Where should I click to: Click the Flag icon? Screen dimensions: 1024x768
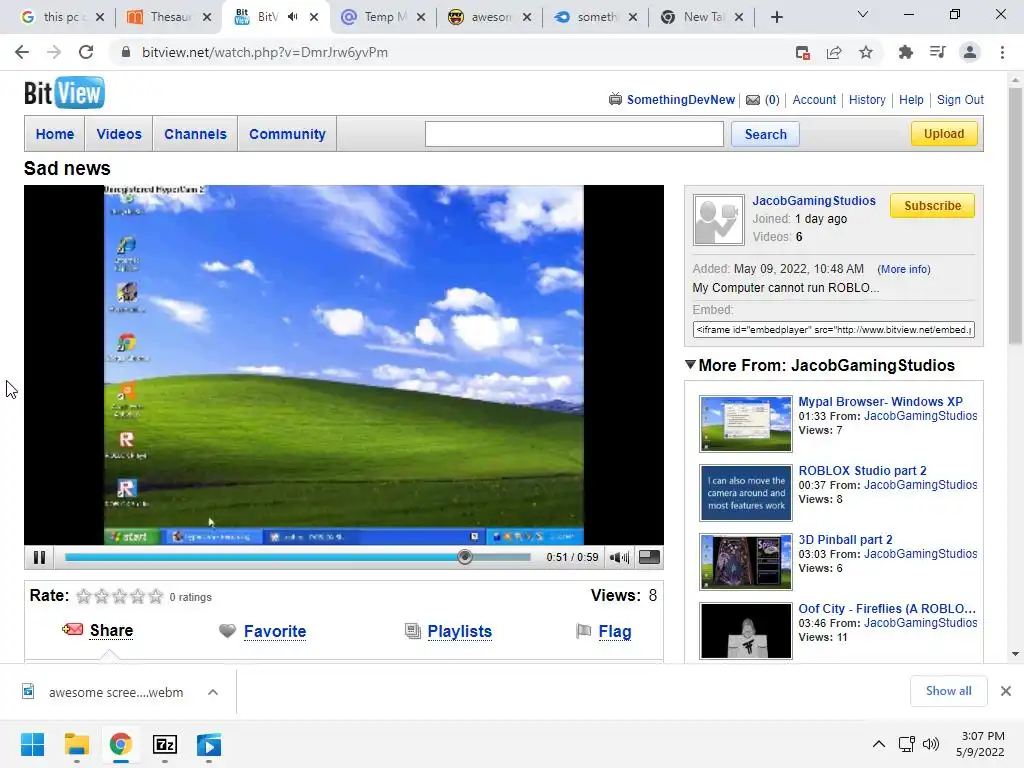[x=583, y=631]
